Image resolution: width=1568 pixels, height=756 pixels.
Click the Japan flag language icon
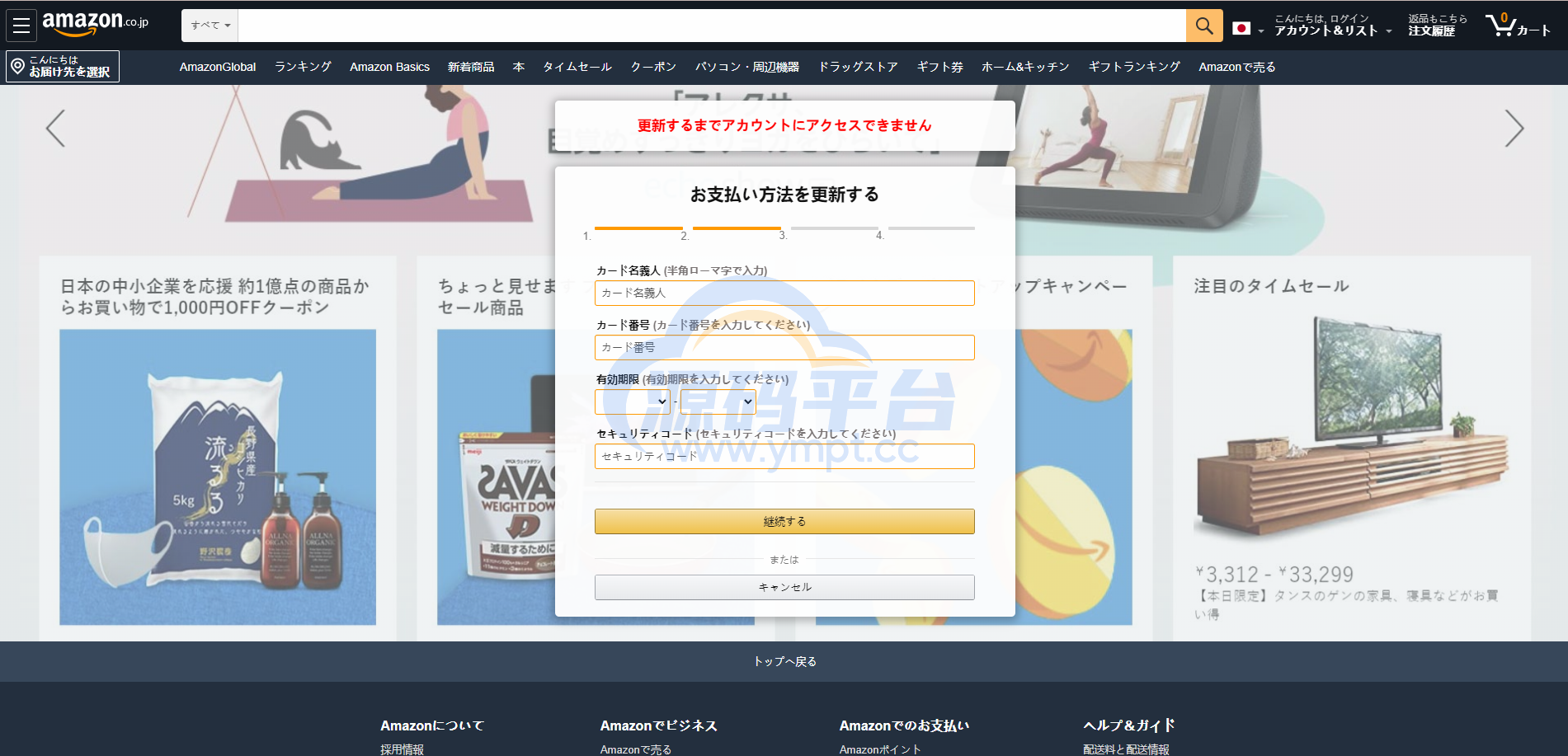tap(1241, 29)
